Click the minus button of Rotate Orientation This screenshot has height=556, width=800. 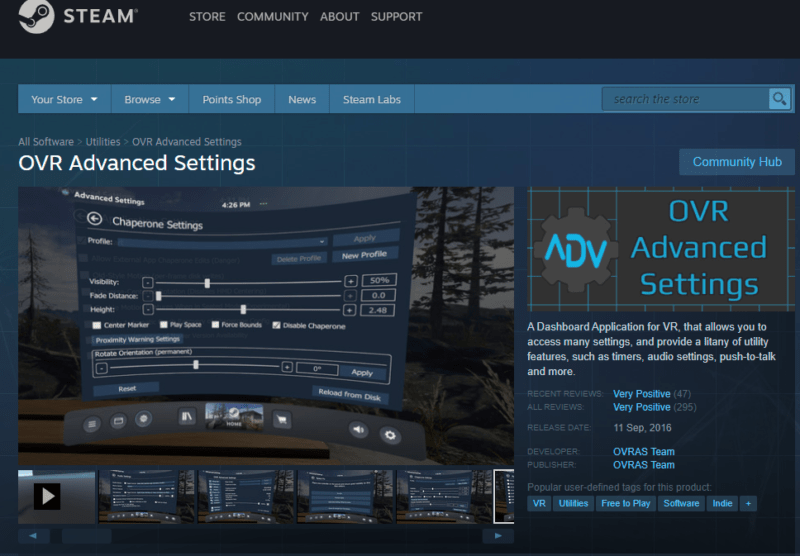(x=102, y=368)
